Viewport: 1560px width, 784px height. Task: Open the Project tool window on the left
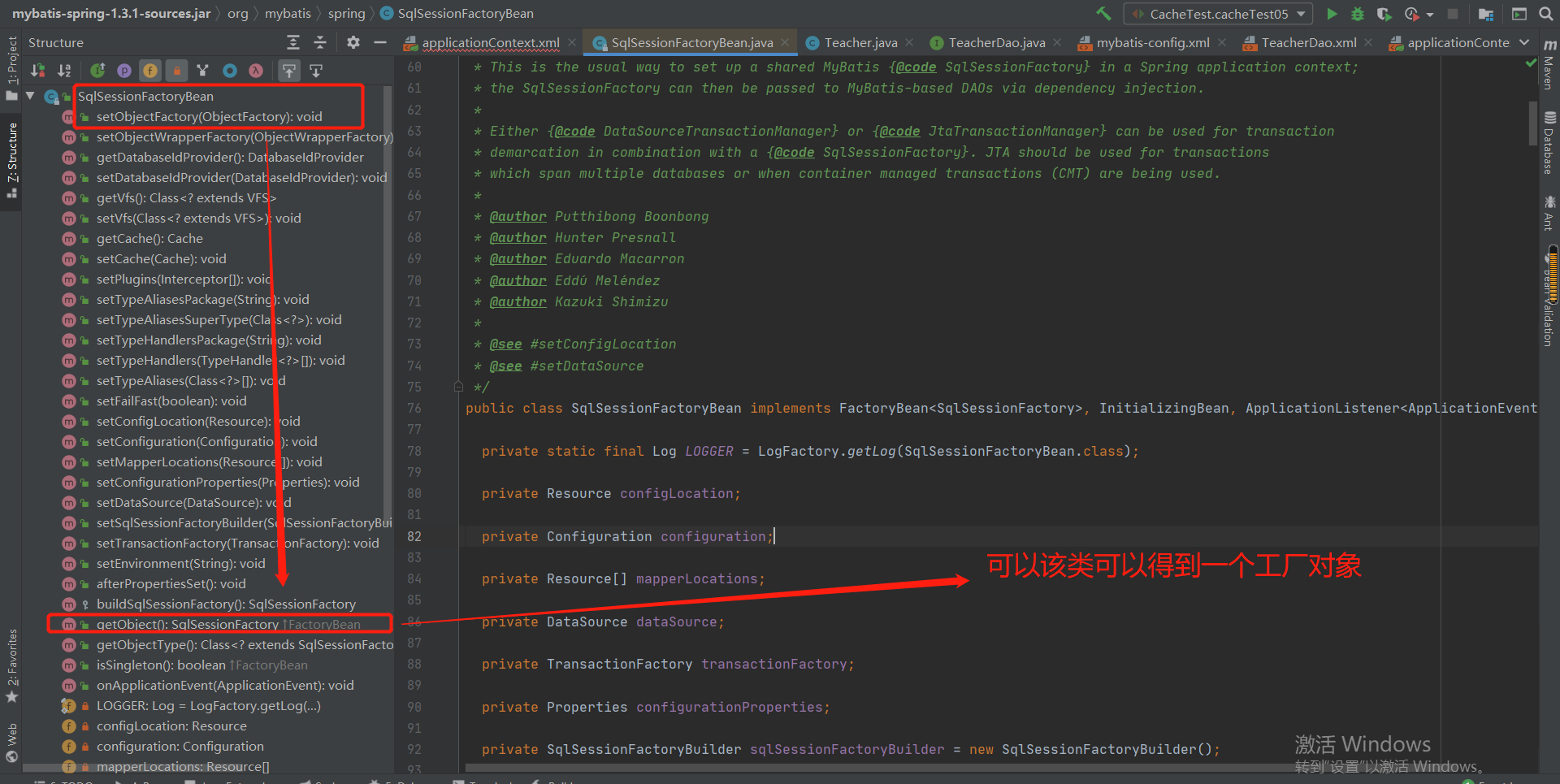point(11,67)
